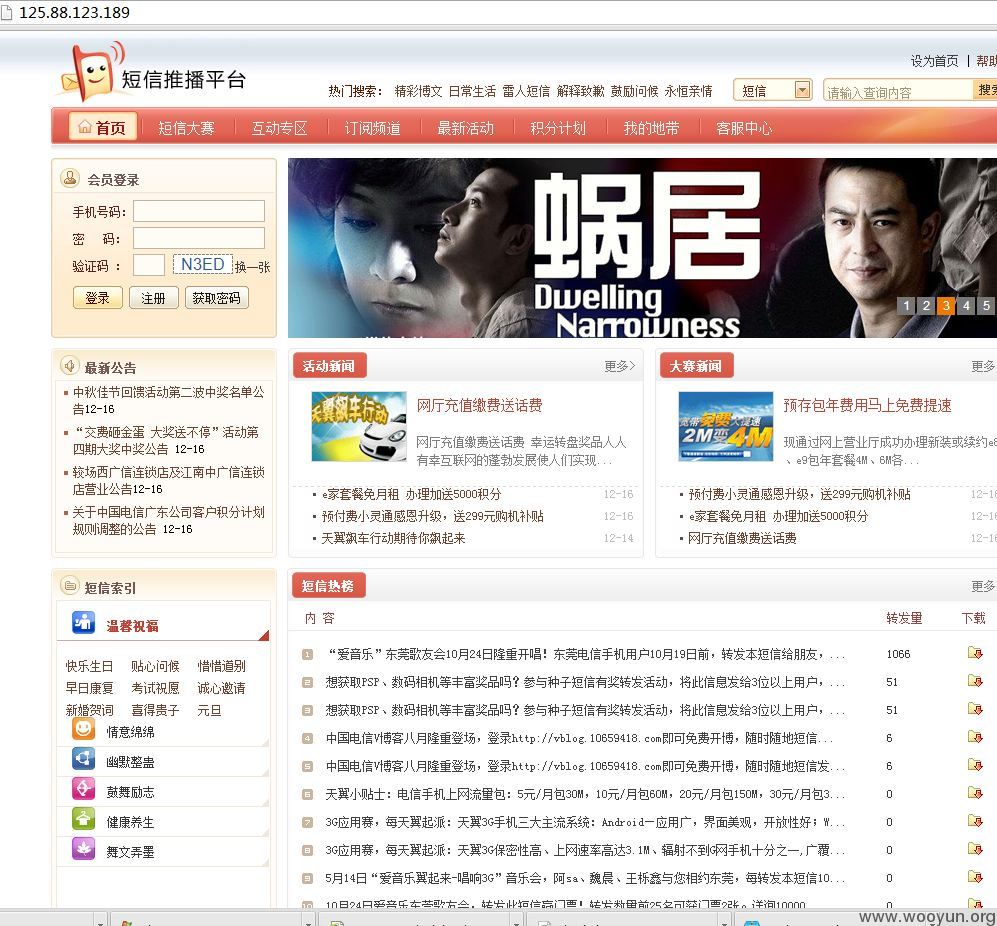This screenshot has width=997, height=926.
Task: Click the 注册 button
Action: click(153, 298)
